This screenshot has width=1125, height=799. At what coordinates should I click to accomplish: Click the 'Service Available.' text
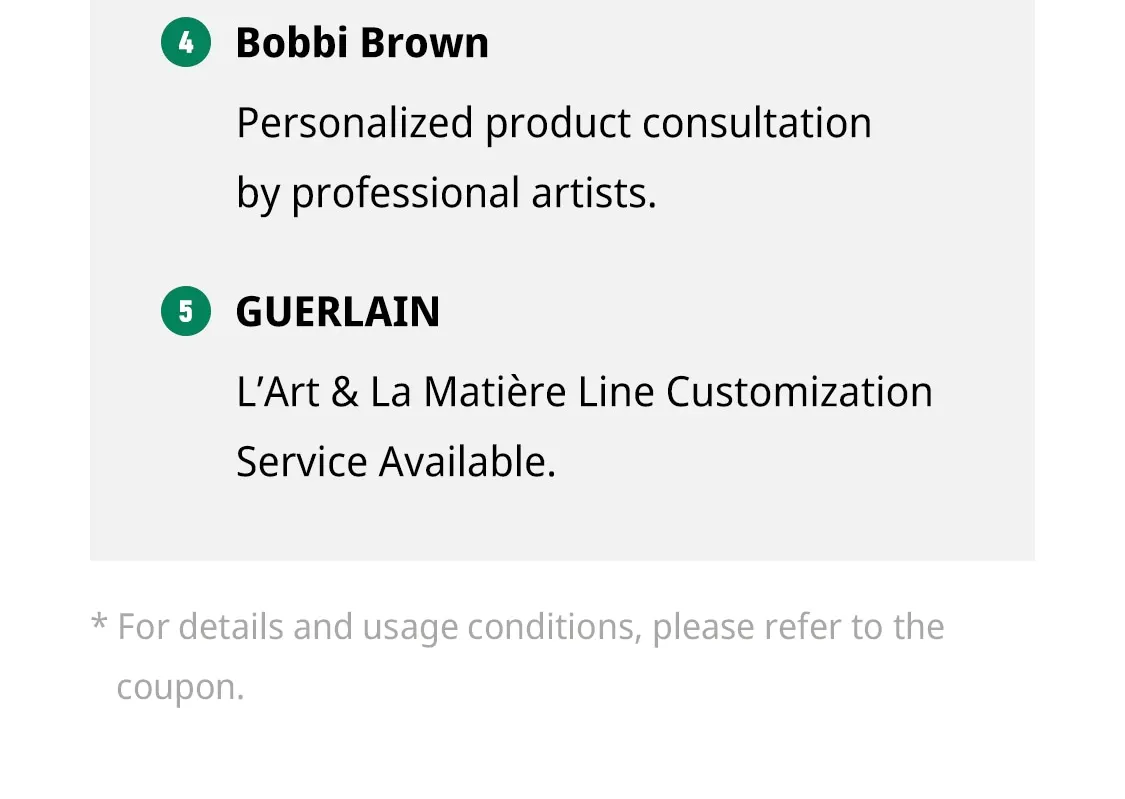[x=396, y=461]
